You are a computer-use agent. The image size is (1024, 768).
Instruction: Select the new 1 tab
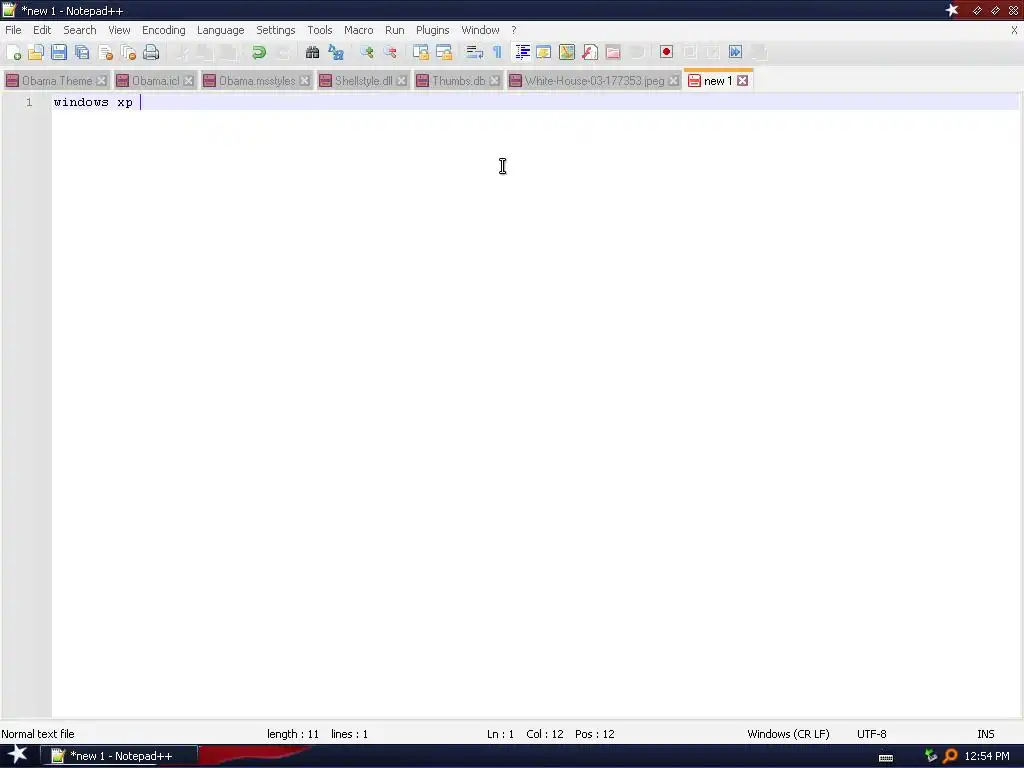tap(717, 81)
